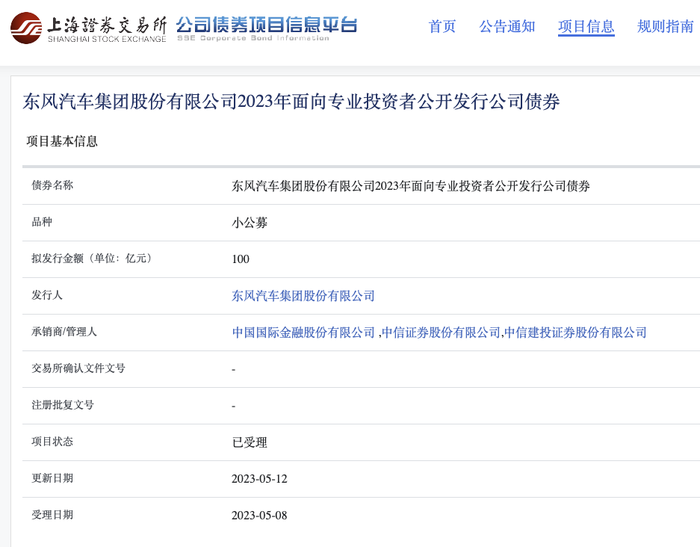Click the 注册批复文号 label

click(62, 405)
